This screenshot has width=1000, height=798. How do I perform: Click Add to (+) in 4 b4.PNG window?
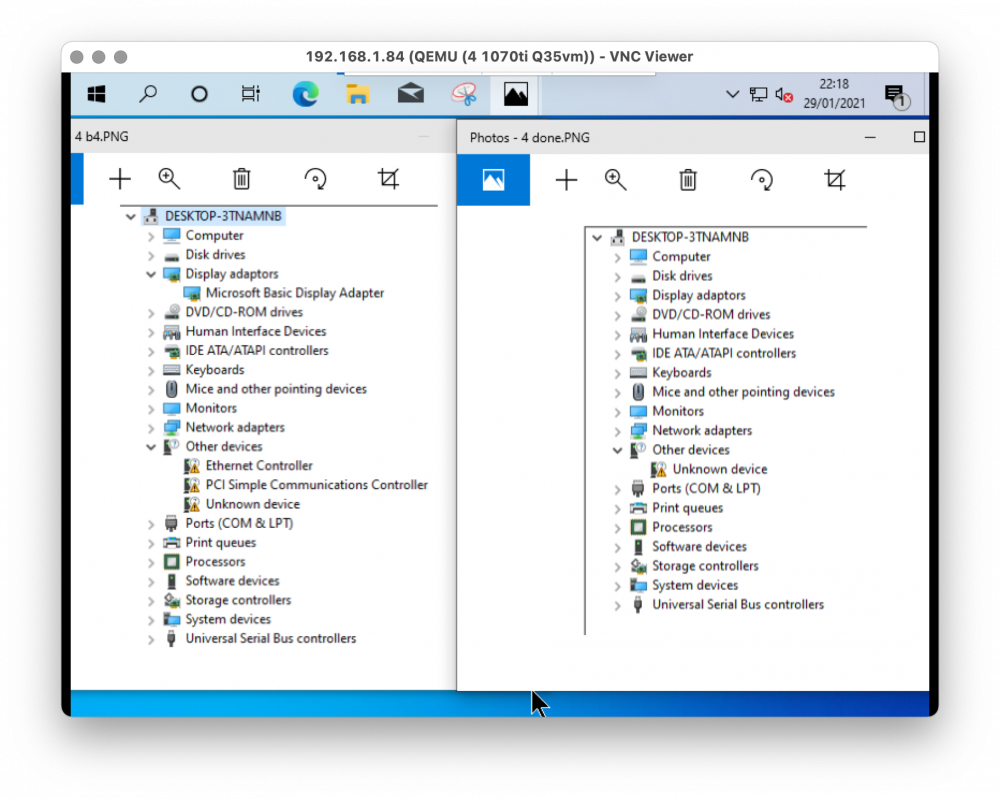[x=120, y=179]
